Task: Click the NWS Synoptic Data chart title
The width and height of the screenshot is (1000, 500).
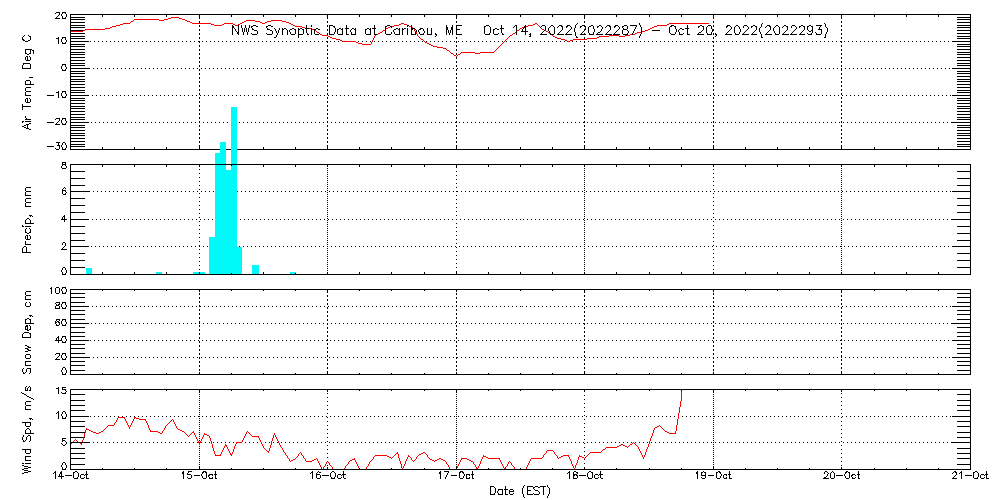Action: click(530, 30)
